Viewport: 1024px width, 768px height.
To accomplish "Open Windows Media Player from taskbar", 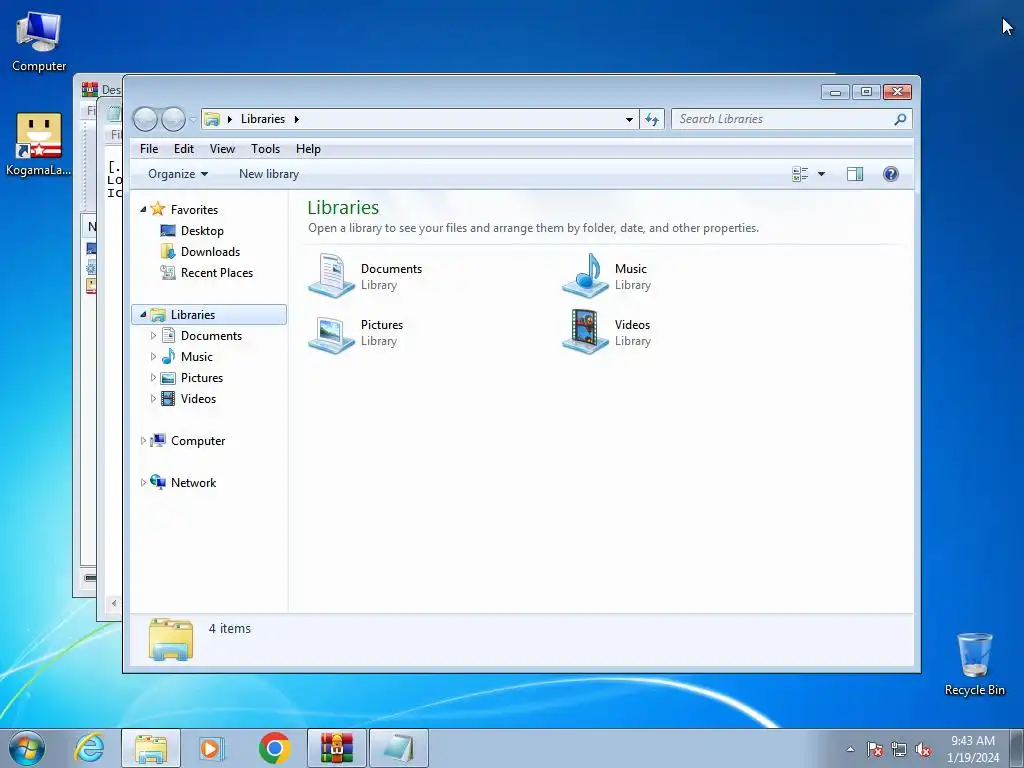I will click(212, 748).
